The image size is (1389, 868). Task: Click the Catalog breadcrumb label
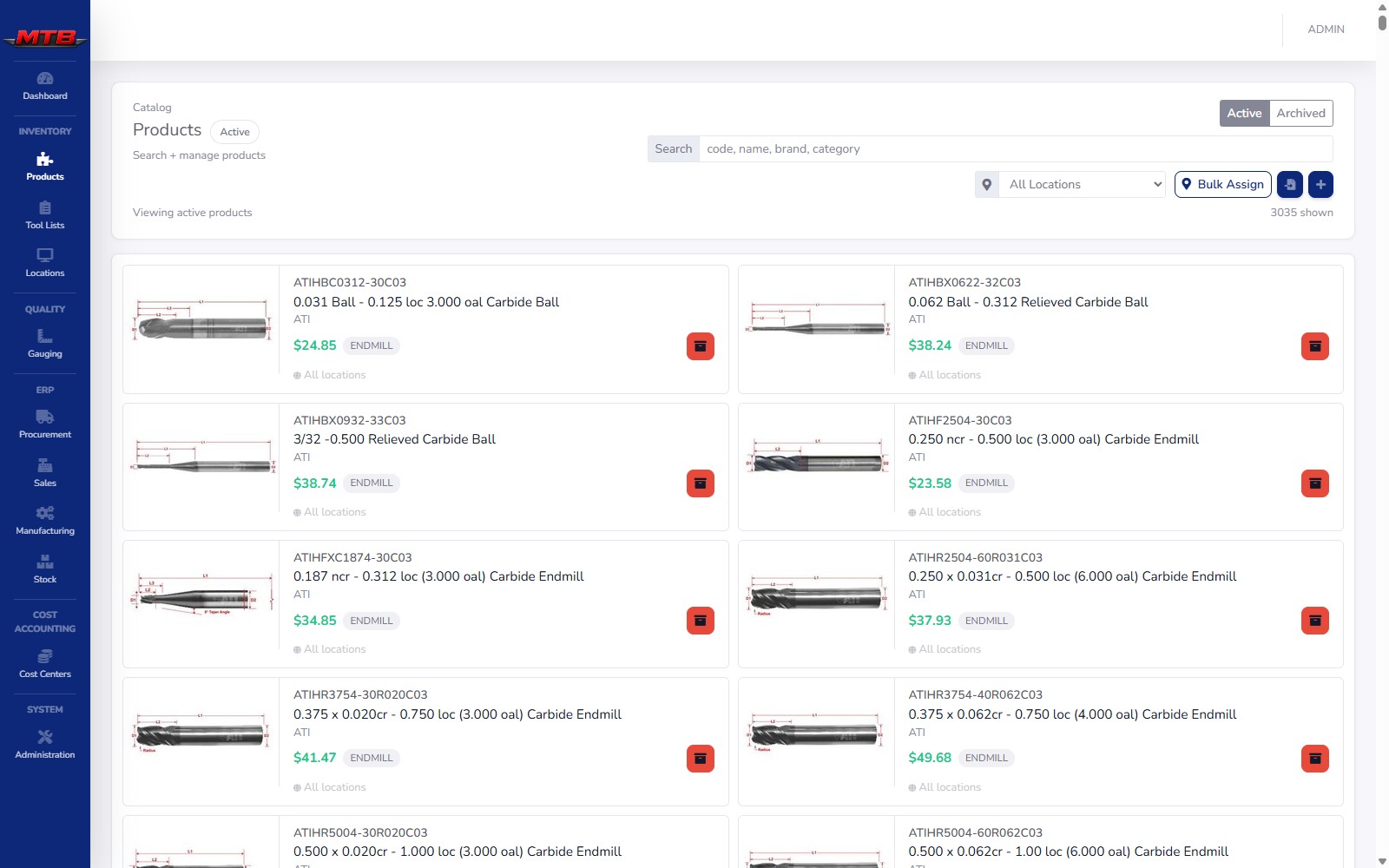coord(152,108)
